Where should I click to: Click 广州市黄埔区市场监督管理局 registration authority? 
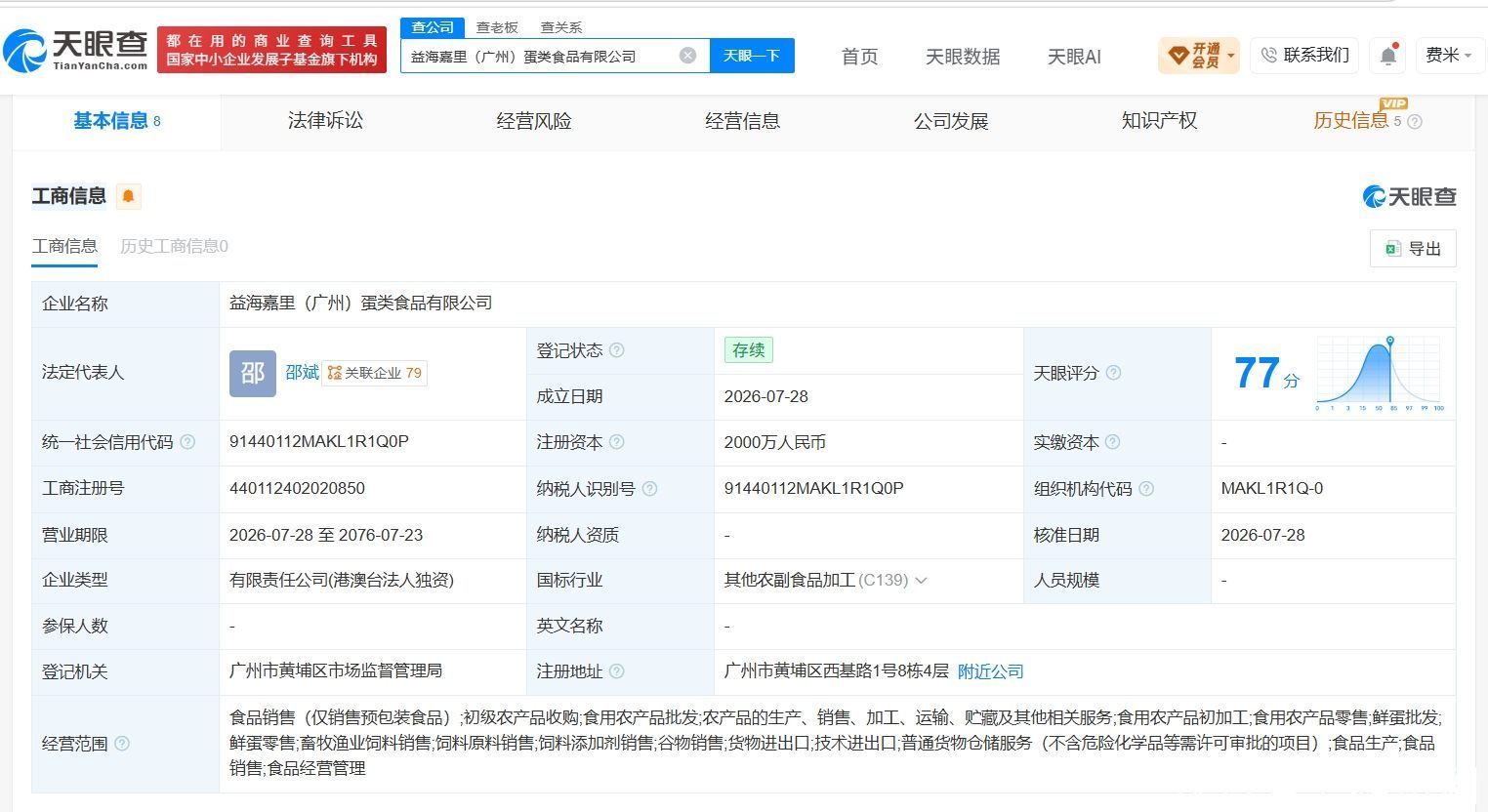336,670
